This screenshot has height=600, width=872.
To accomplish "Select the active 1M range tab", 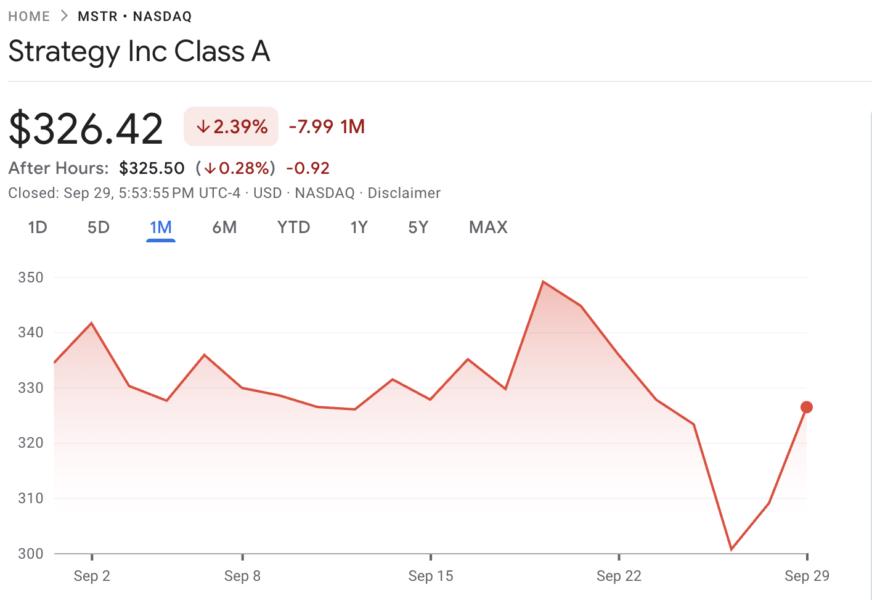I will click(160, 227).
